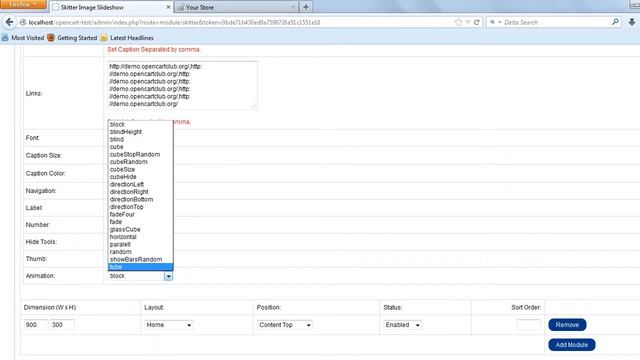Pick 'directionRight' from the animation list
The height and width of the screenshot is (360, 640).
(x=140, y=192)
